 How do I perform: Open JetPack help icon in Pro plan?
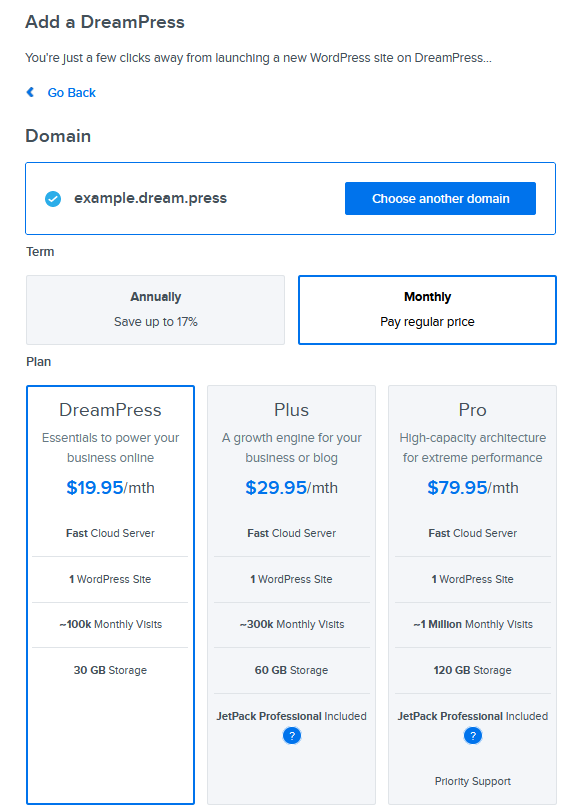click(473, 736)
